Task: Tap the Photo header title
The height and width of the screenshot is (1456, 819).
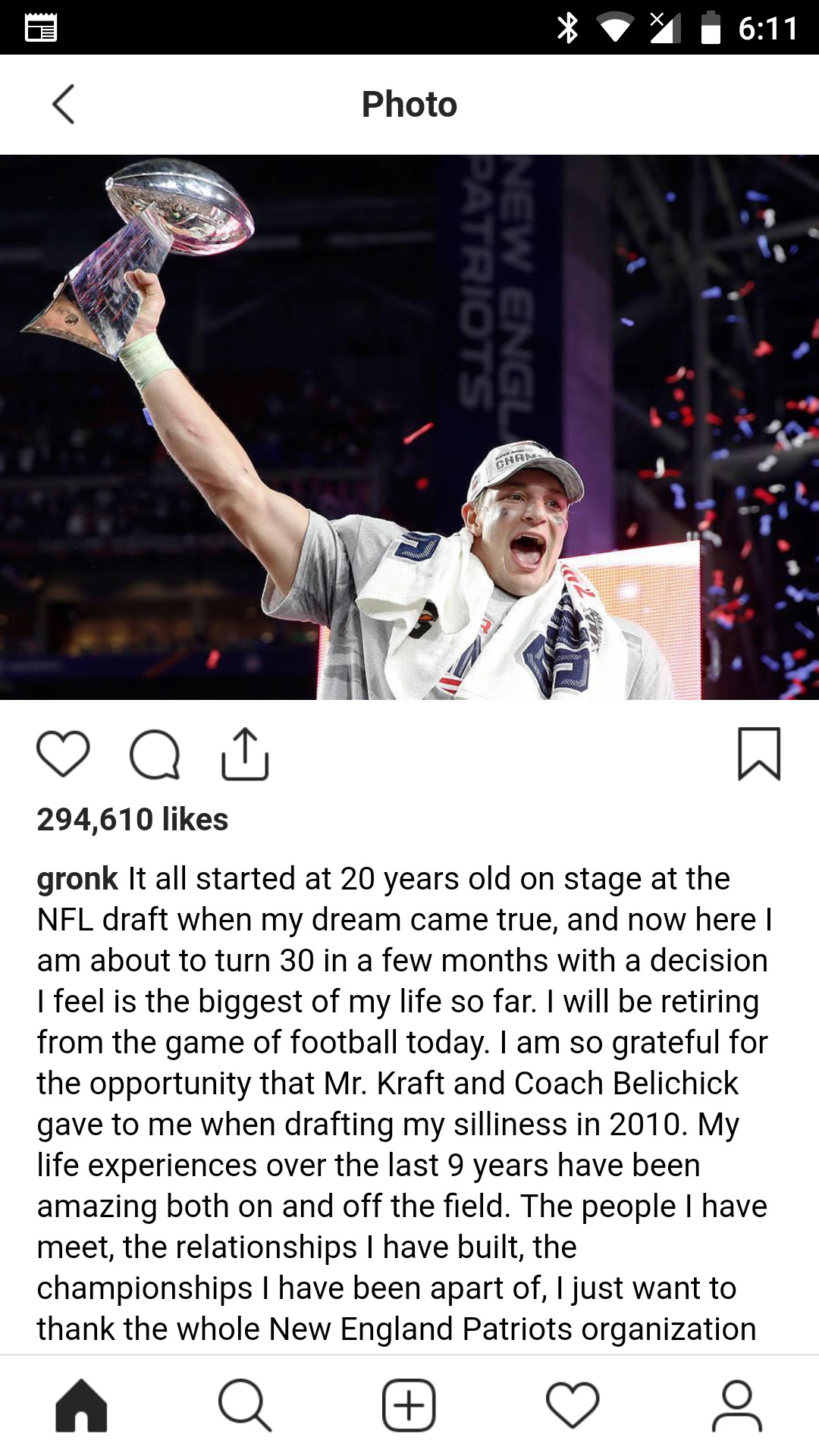Action: 409,104
